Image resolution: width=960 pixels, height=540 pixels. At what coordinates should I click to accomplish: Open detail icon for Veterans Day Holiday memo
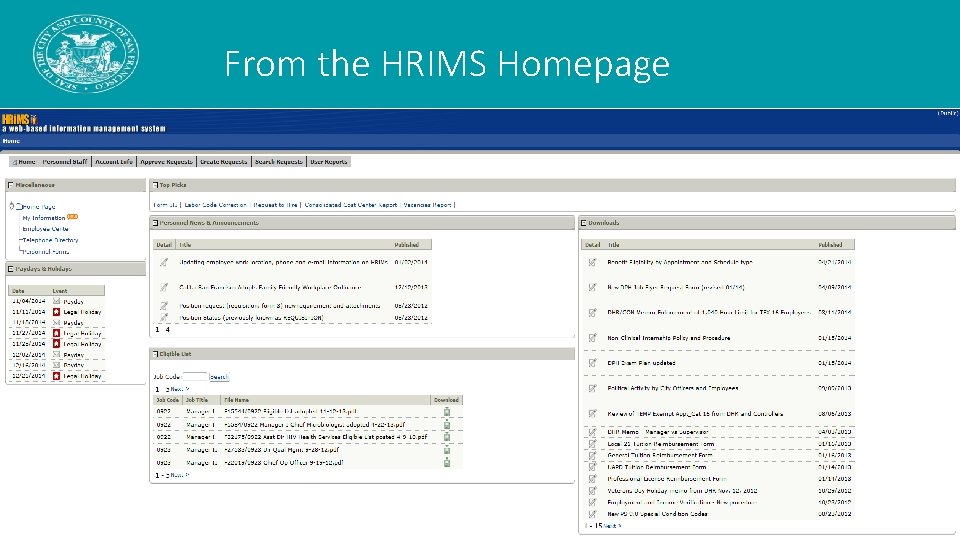(592, 490)
